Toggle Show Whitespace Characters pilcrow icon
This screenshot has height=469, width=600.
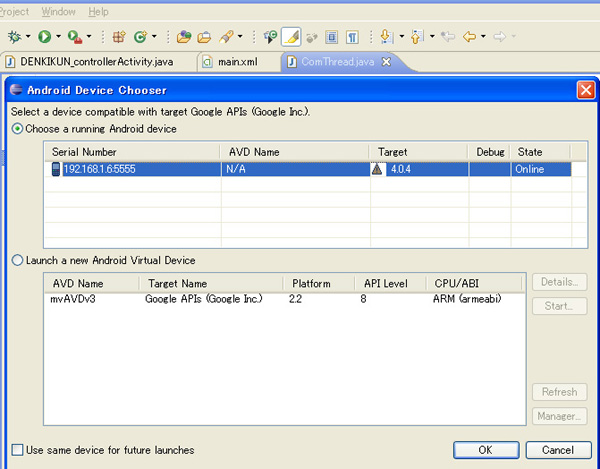(352, 37)
